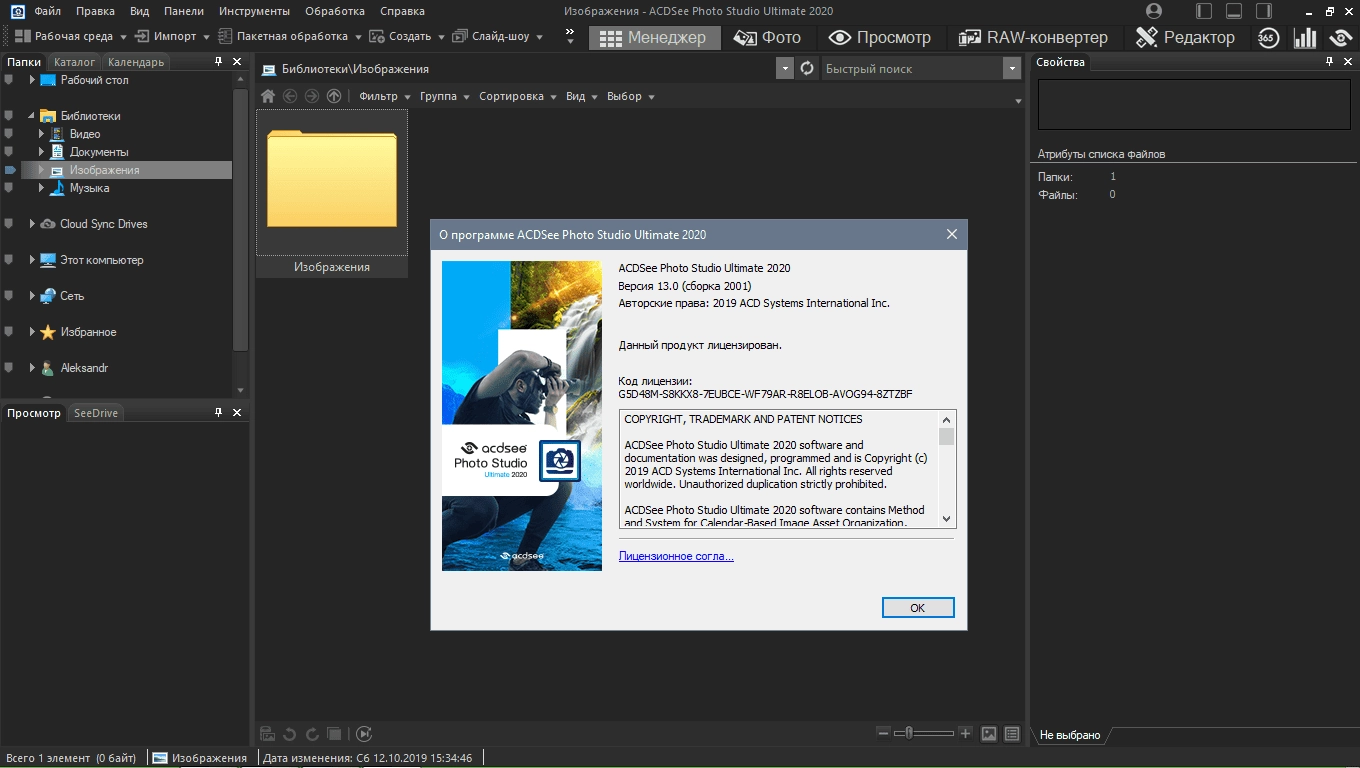Switch to Редактор mode
This screenshot has width=1360, height=768.
pyautogui.click(x=1185, y=38)
